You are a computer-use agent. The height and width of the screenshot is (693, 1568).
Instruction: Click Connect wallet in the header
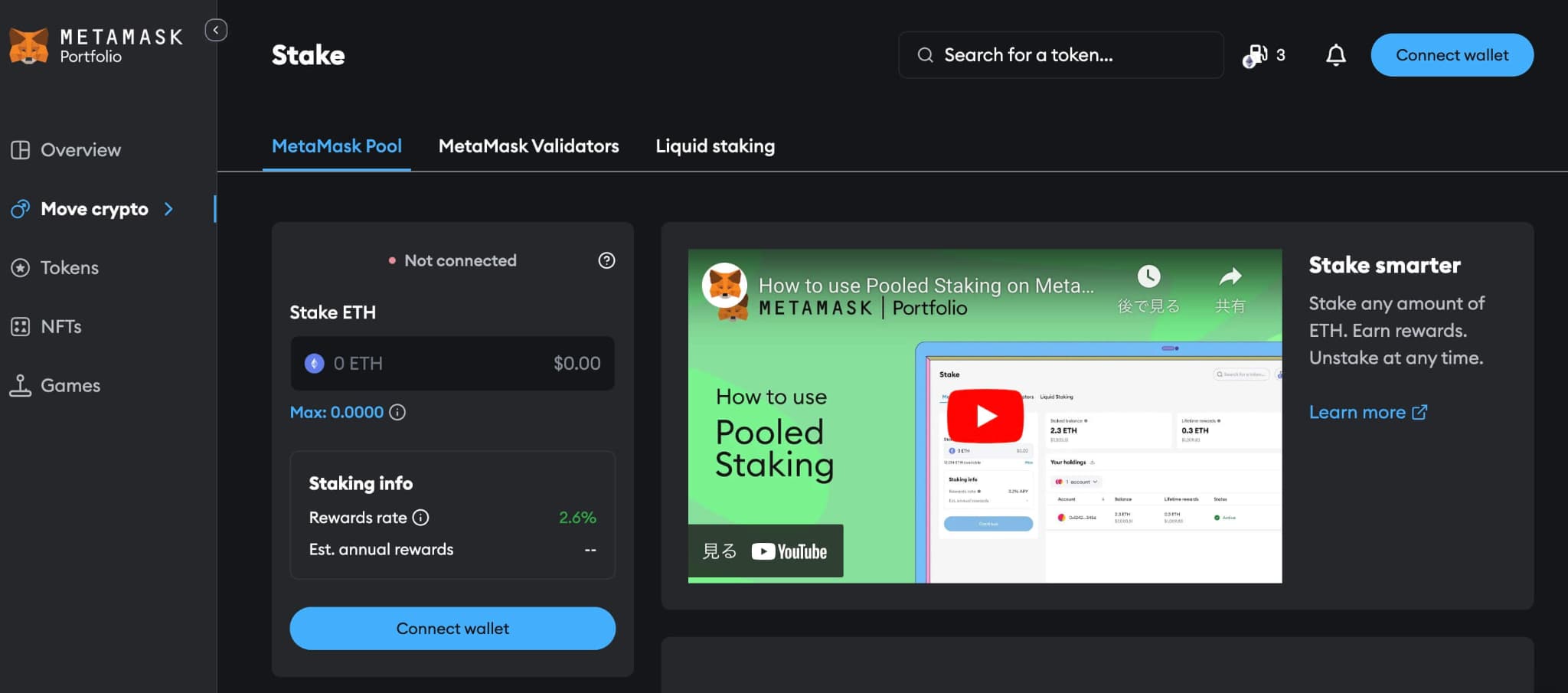point(1452,55)
